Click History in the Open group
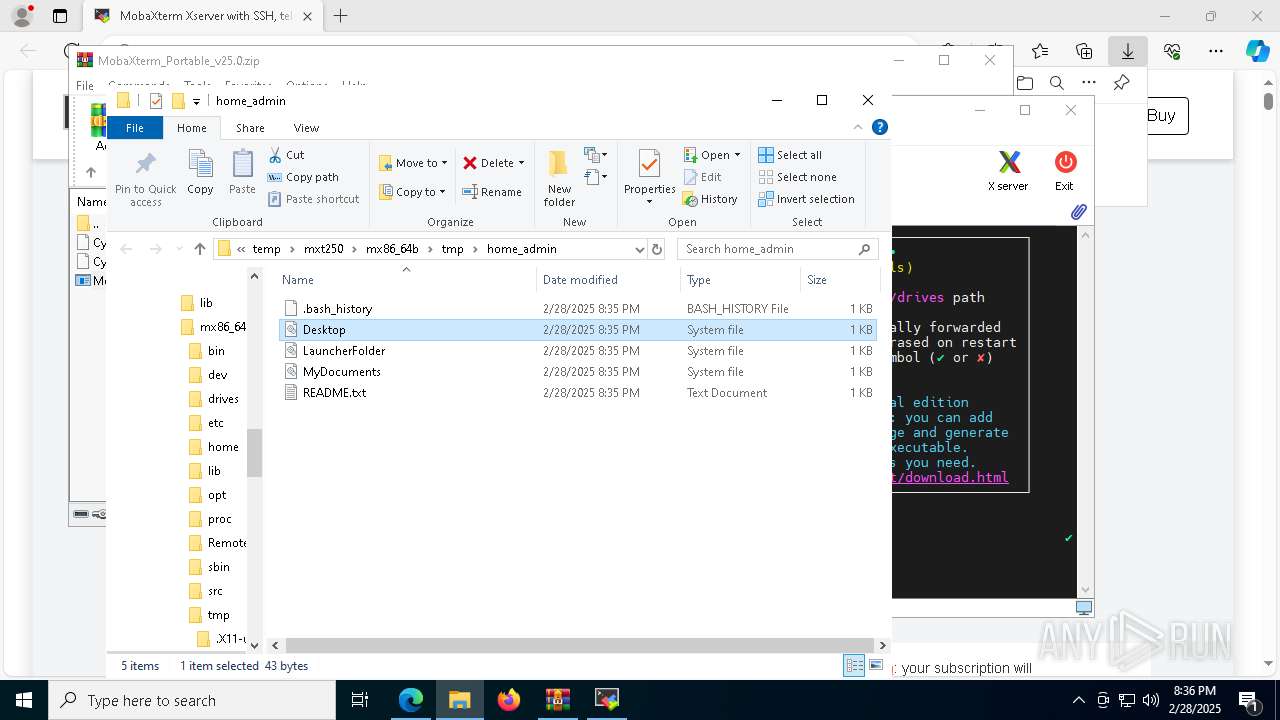1280x720 pixels. [710, 199]
